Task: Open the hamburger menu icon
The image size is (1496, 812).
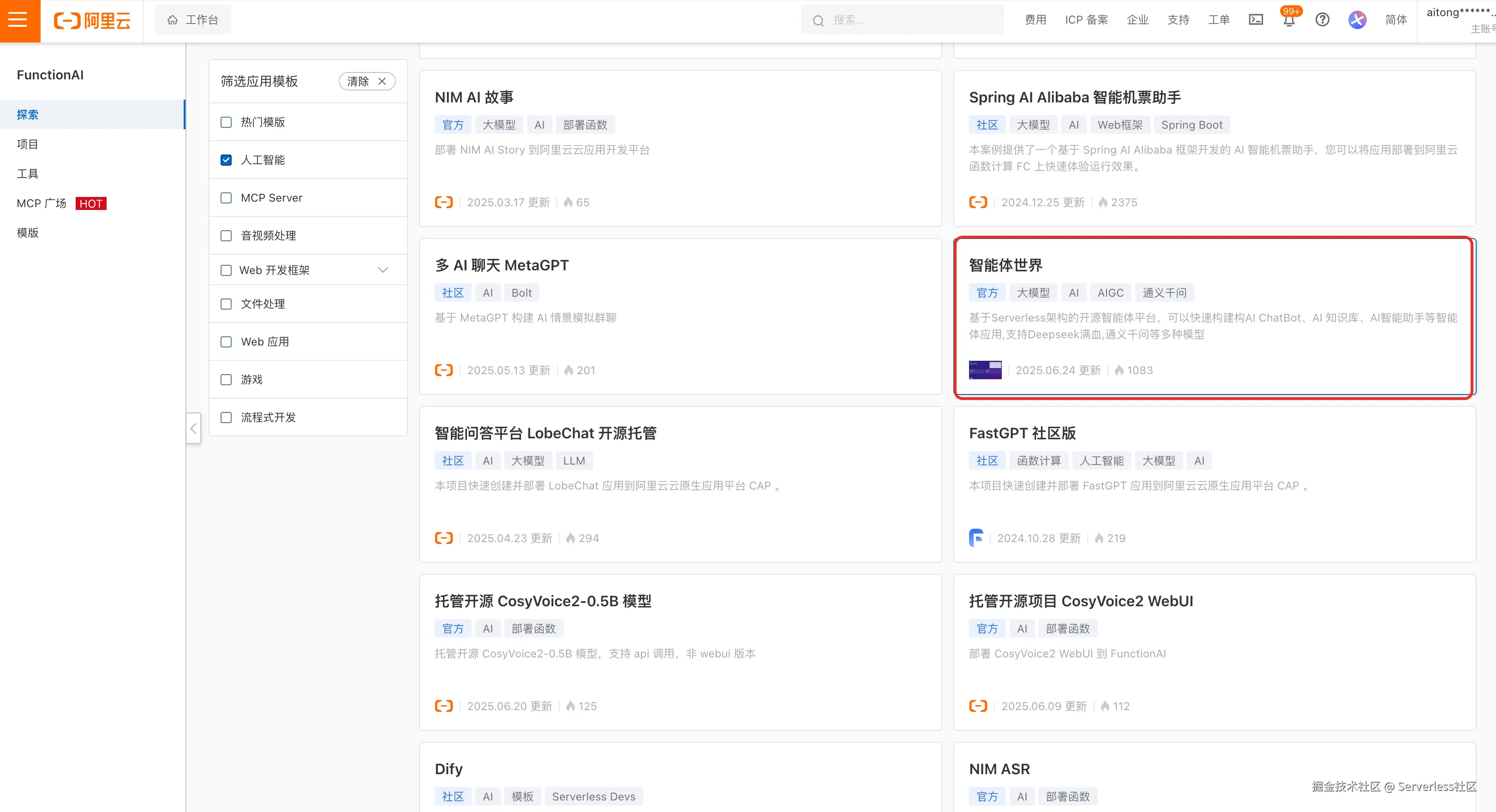Action: pyautogui.click(x=18, y=20)
